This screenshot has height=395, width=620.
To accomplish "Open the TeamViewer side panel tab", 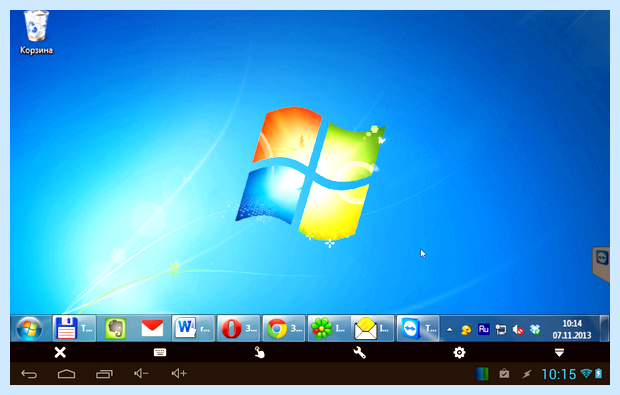I will click(x=601, y=264).
